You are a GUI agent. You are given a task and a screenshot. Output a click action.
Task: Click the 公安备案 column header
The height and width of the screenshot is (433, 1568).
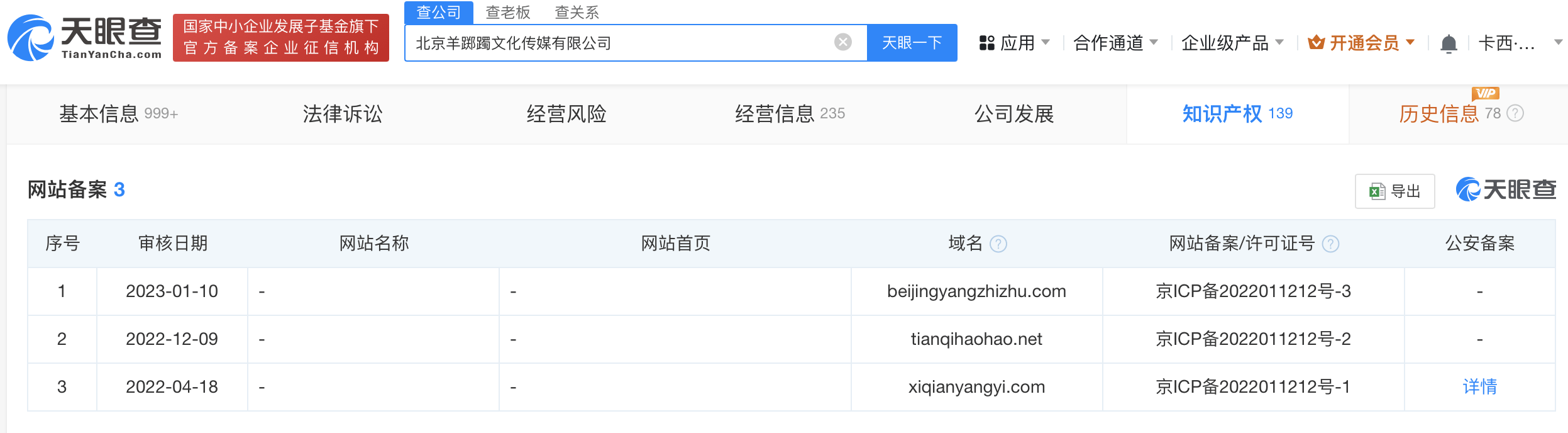click(1480, 244)
